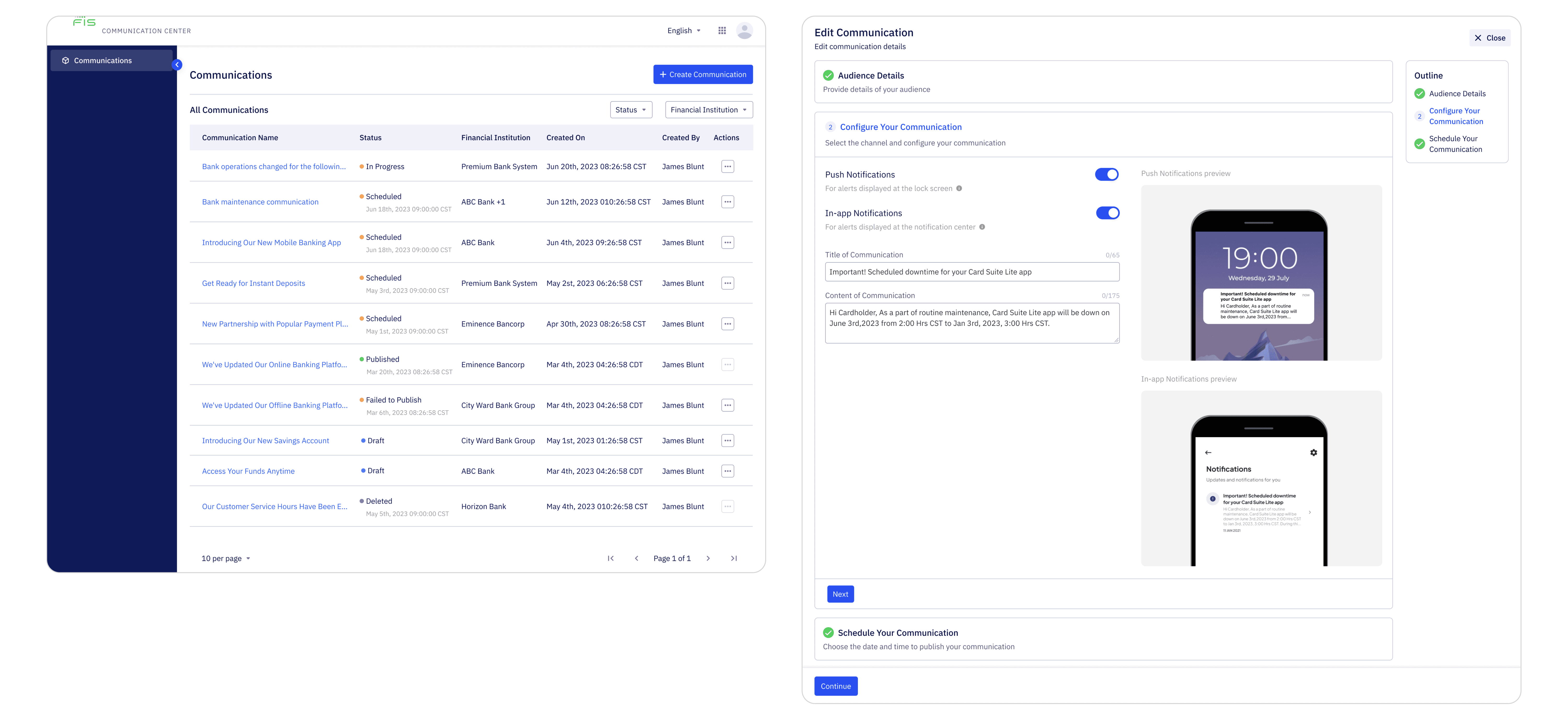Click info icon beside notification center description
Viewport: 1568px width, 726px height.
coord(982,227)
